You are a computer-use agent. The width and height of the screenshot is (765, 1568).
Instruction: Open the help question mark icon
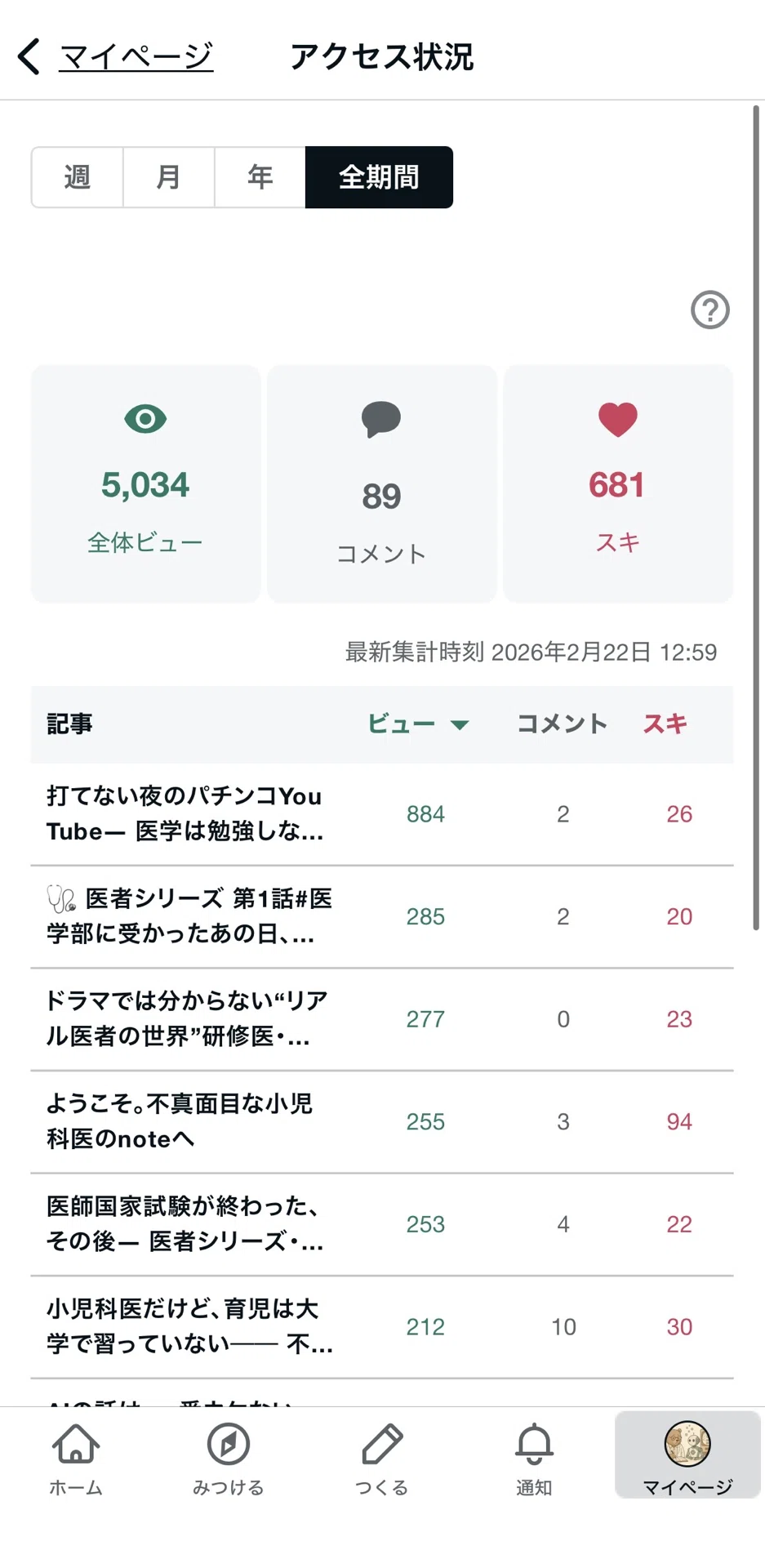709,310
